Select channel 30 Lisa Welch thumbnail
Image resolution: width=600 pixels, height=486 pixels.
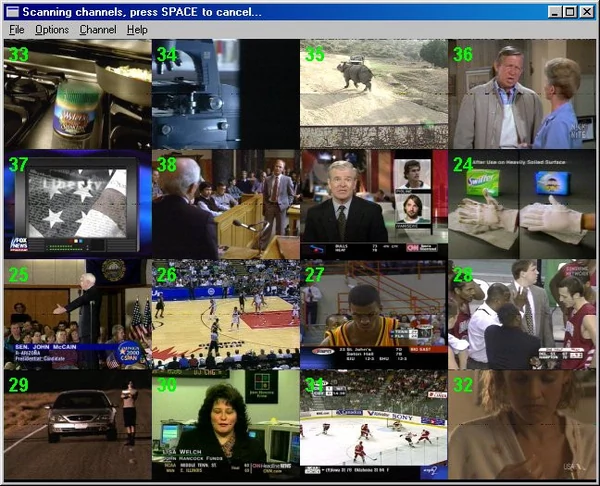[226, 425]
